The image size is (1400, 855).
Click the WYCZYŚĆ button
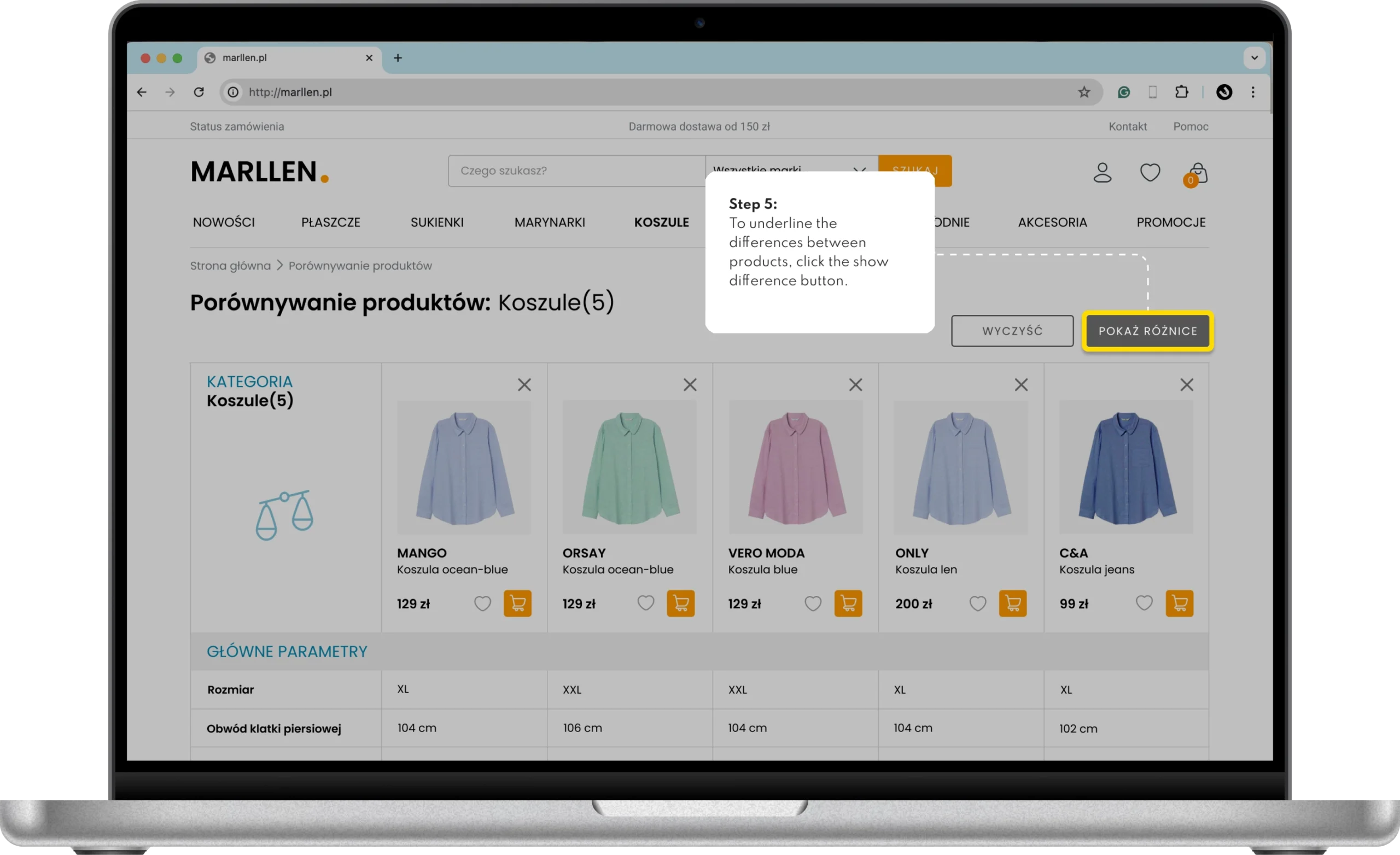coord(1012,331)
